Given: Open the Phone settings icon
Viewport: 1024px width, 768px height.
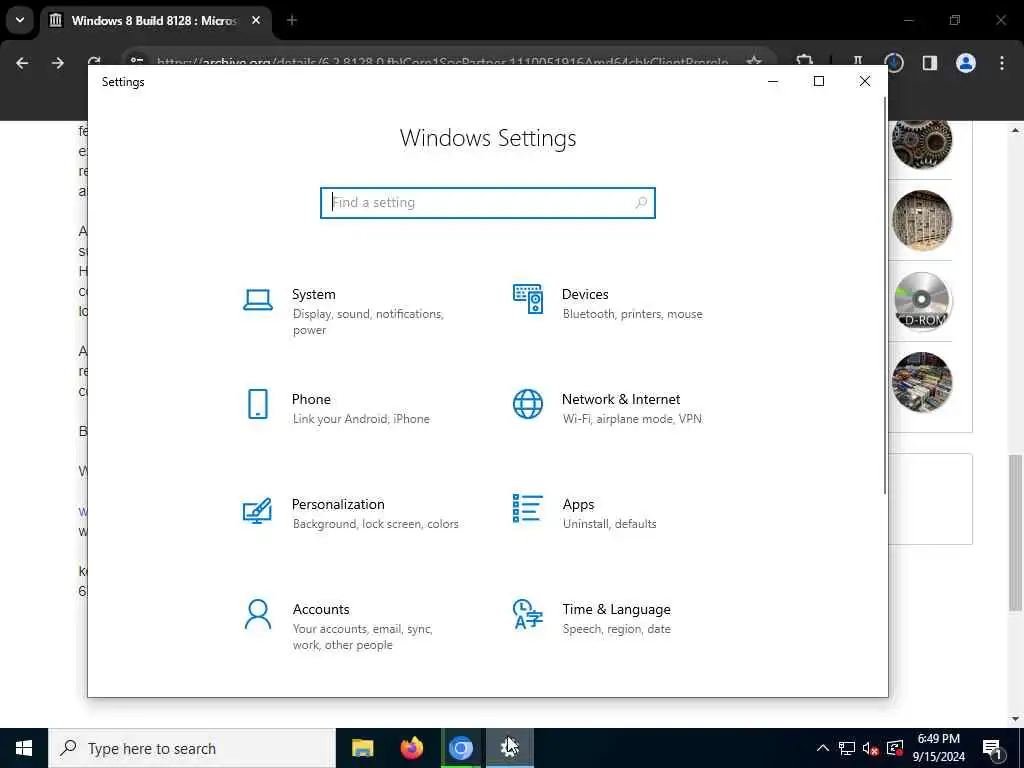Looking at the screenshot, I should tap(258, 404).
